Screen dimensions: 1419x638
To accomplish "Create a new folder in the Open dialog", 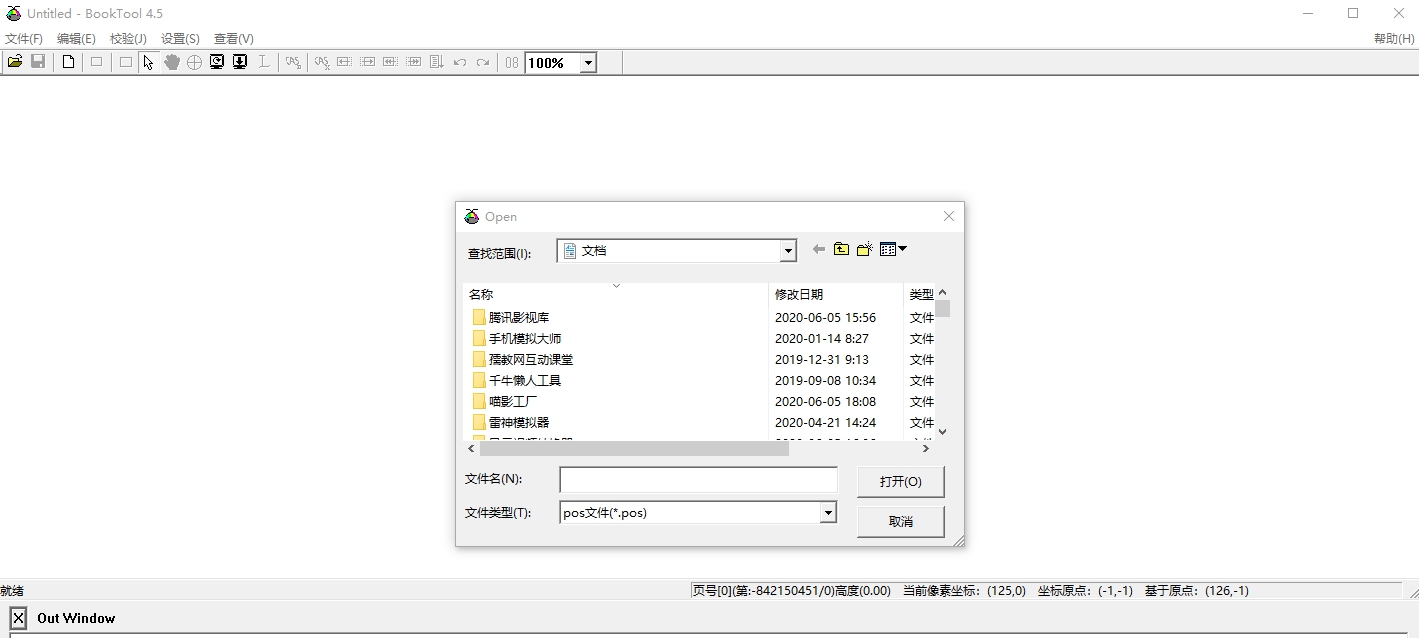I will (864, 249).
